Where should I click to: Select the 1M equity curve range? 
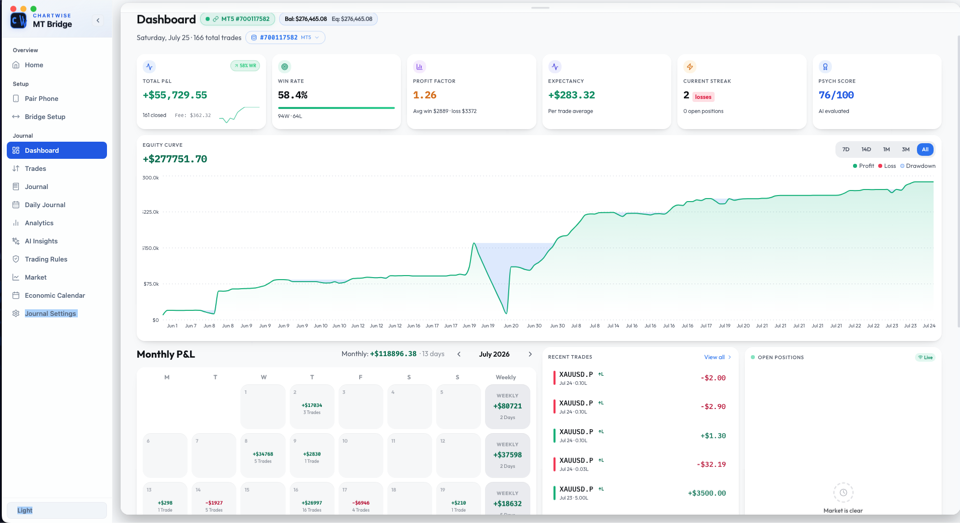886,149
